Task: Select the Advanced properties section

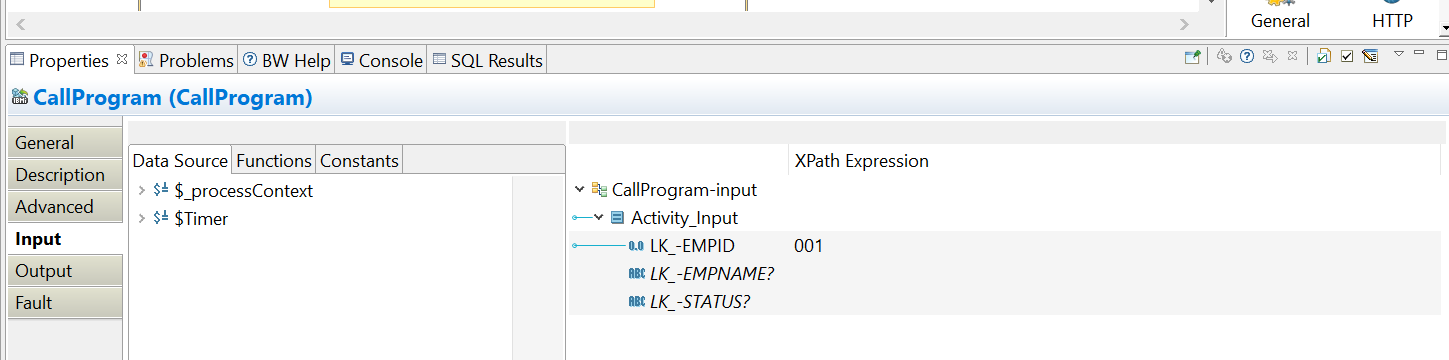Action: click(x=65, y=207)
